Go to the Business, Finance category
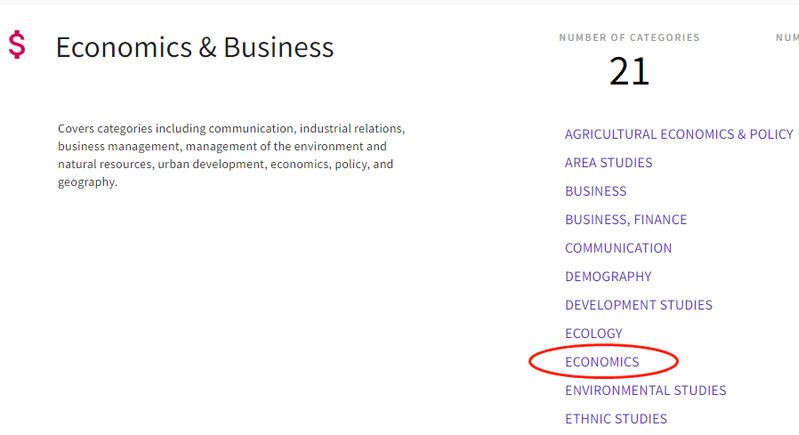This screenshot has height=435, width=799. pyautogui.click(x=625, y=219)
